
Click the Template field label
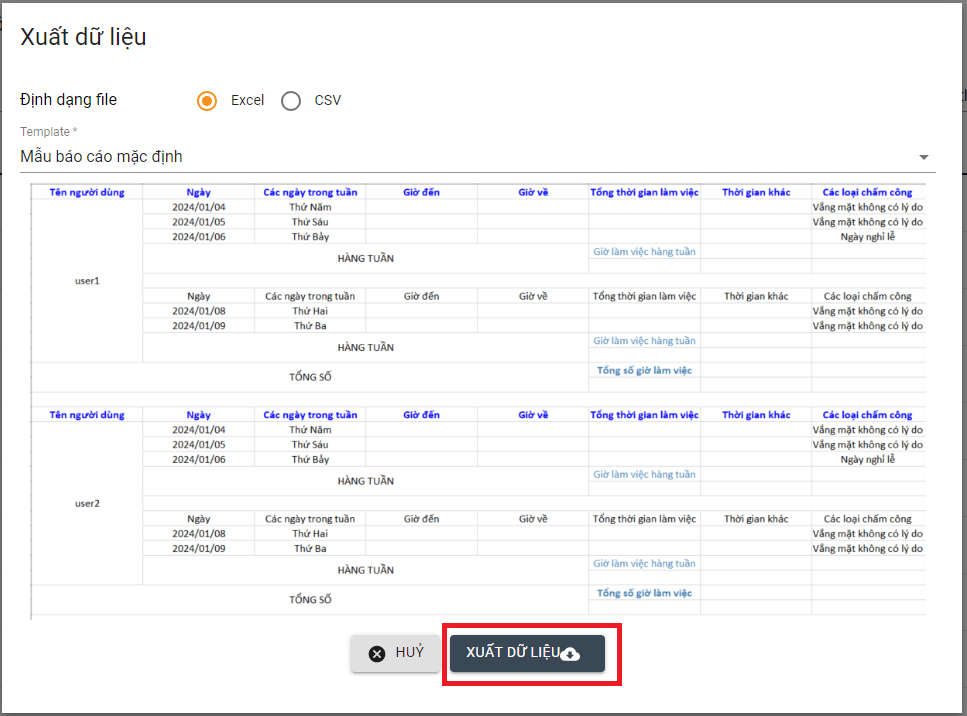pyautogui.click(x=47, y=132)
